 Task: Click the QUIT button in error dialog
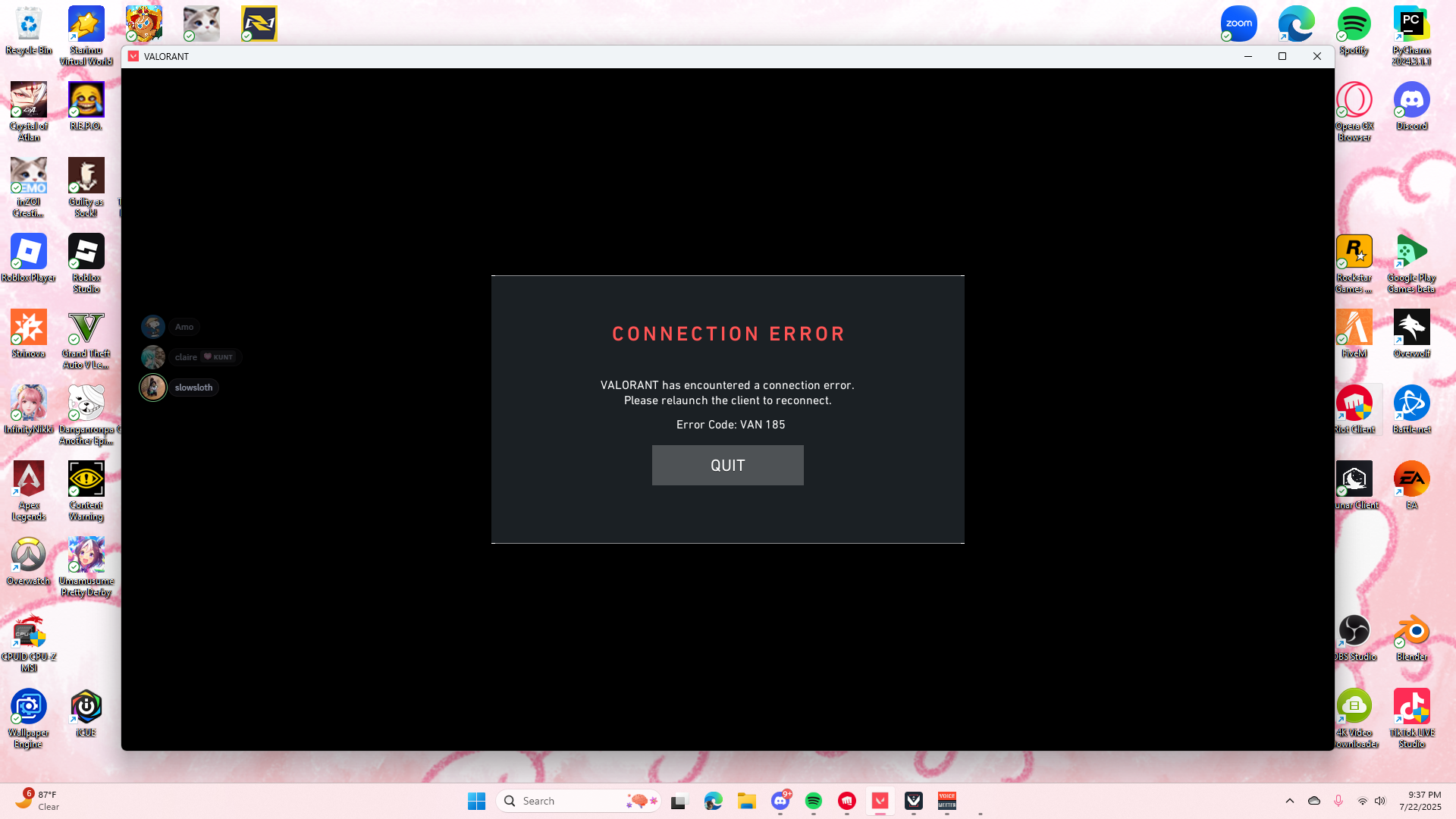[727, 465]
